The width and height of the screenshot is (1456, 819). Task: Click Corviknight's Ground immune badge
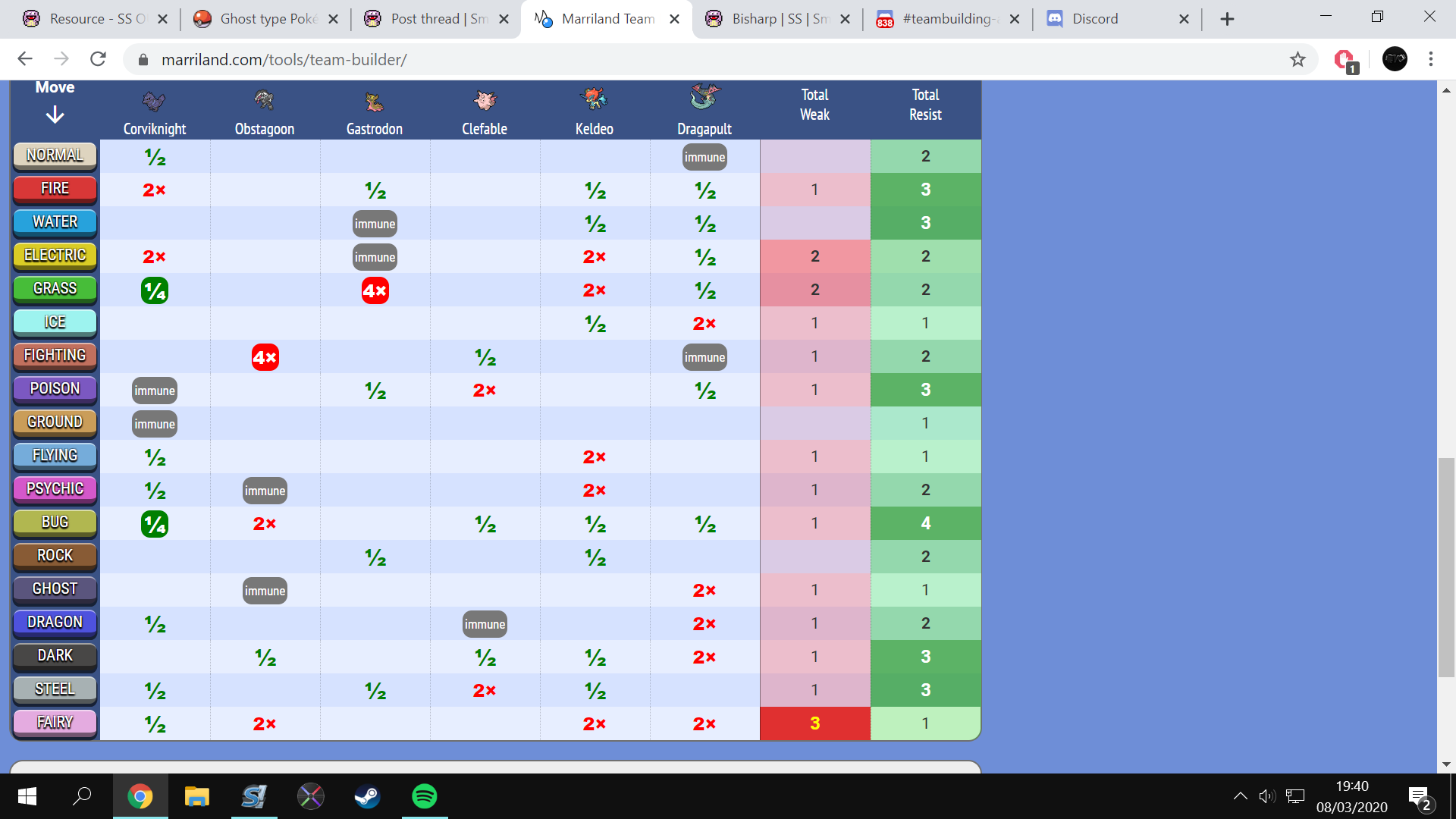pyautogui.click(x=155, y=424)
